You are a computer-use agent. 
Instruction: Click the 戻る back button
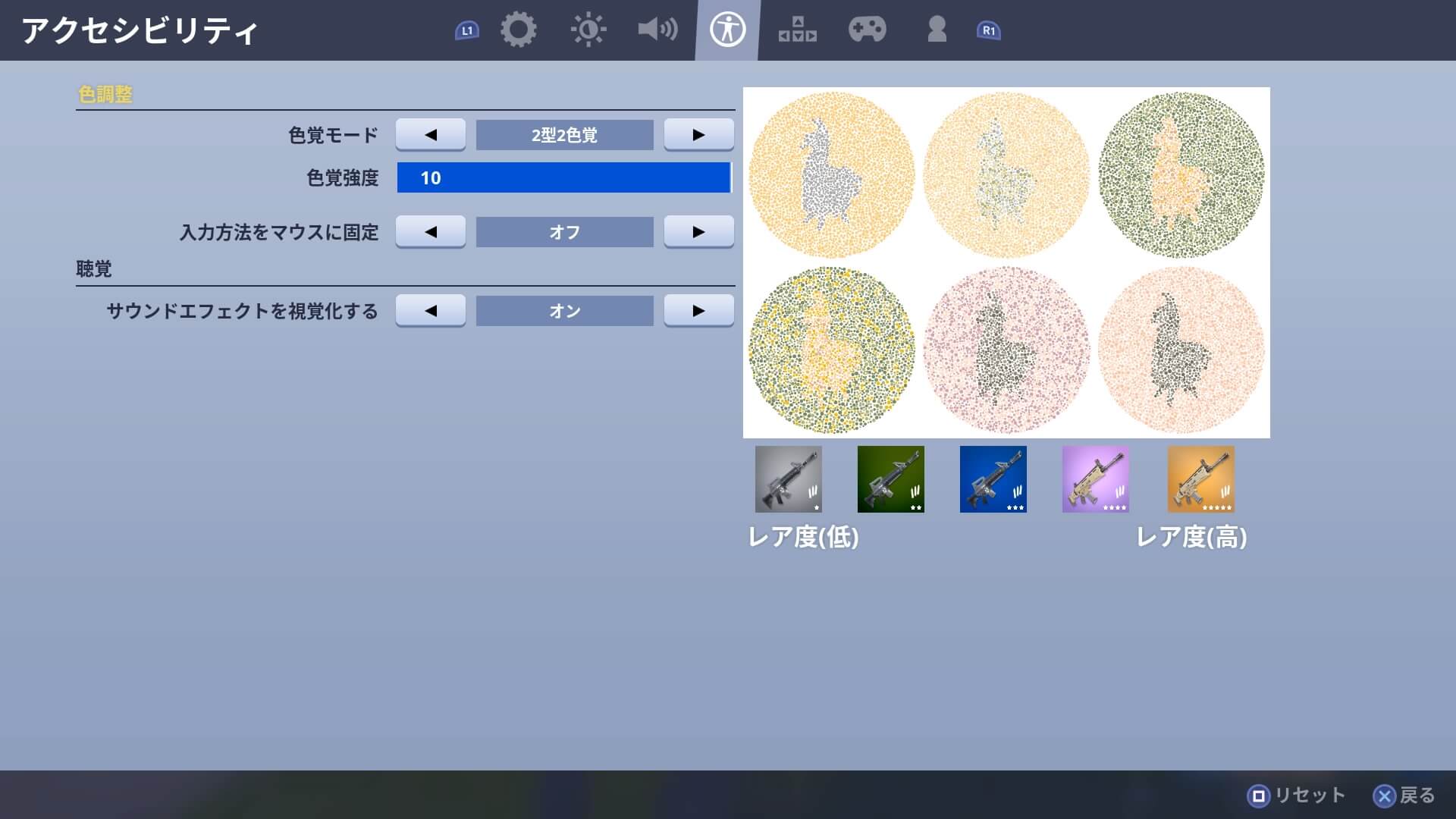click(x=1404, y=795)
